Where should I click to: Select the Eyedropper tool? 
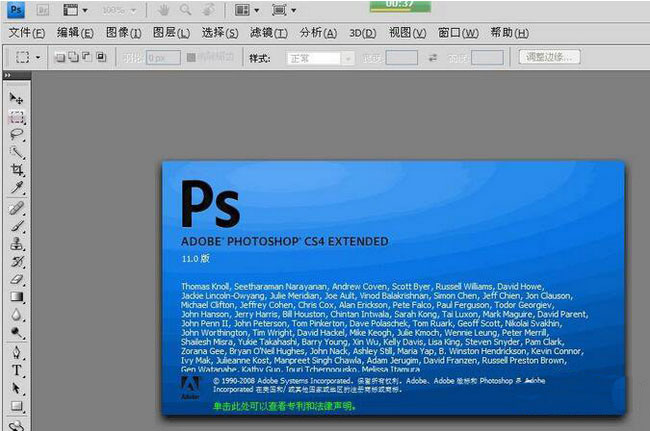click(x=17, y=188)
